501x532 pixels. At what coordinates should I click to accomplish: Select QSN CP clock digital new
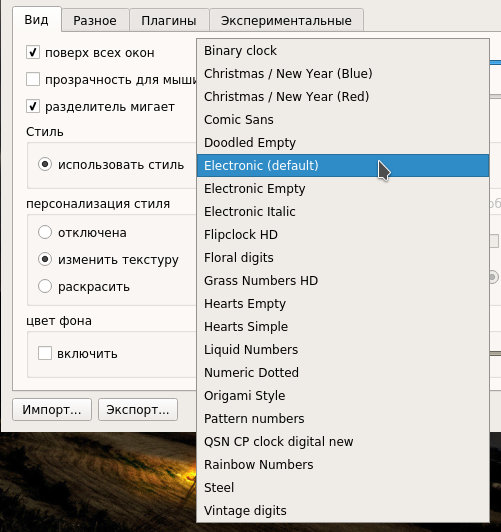point(343,442)
